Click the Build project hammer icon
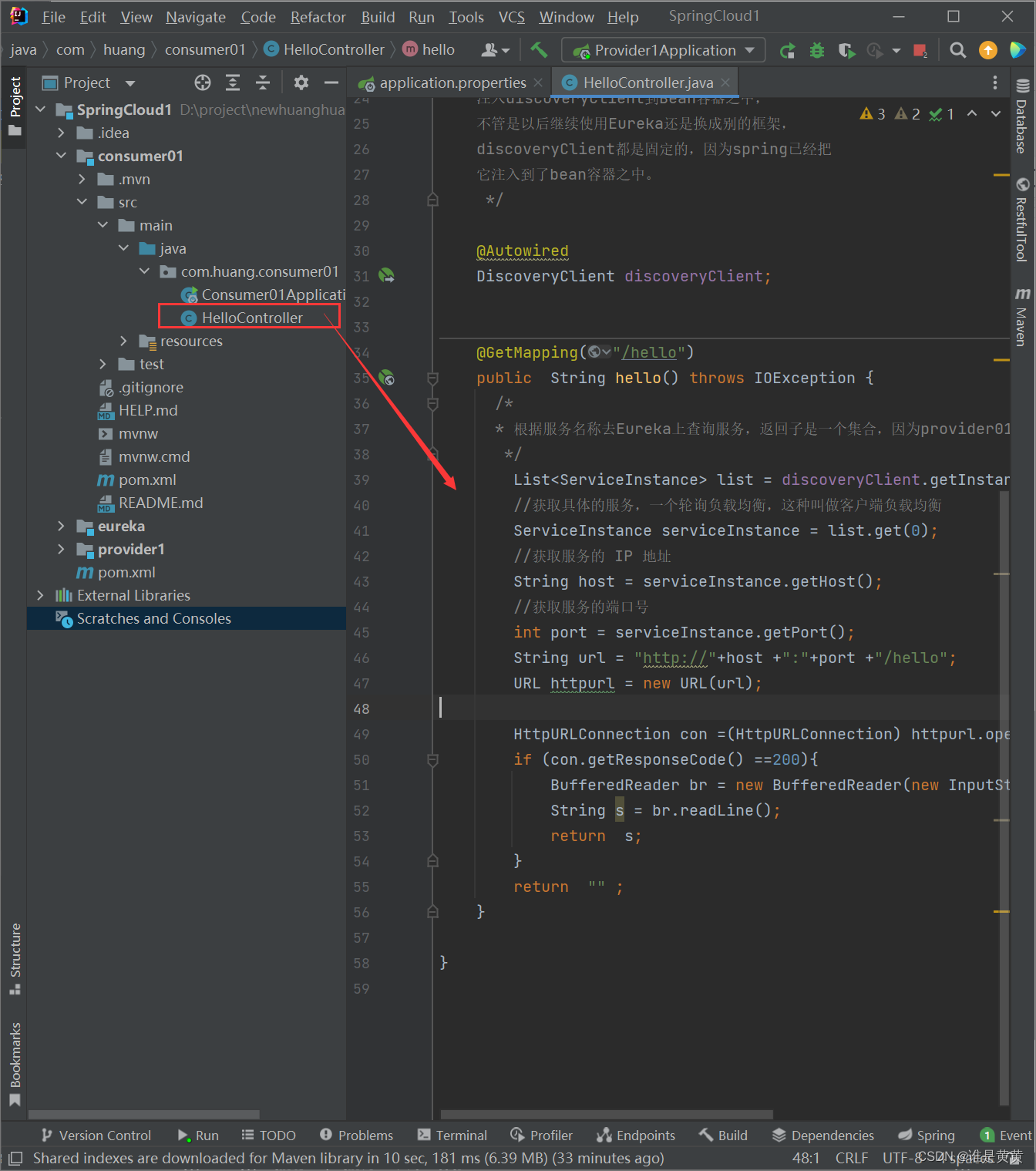Image resolution: width=1036 pixels, height=1171 pixels. click(538, 50)
